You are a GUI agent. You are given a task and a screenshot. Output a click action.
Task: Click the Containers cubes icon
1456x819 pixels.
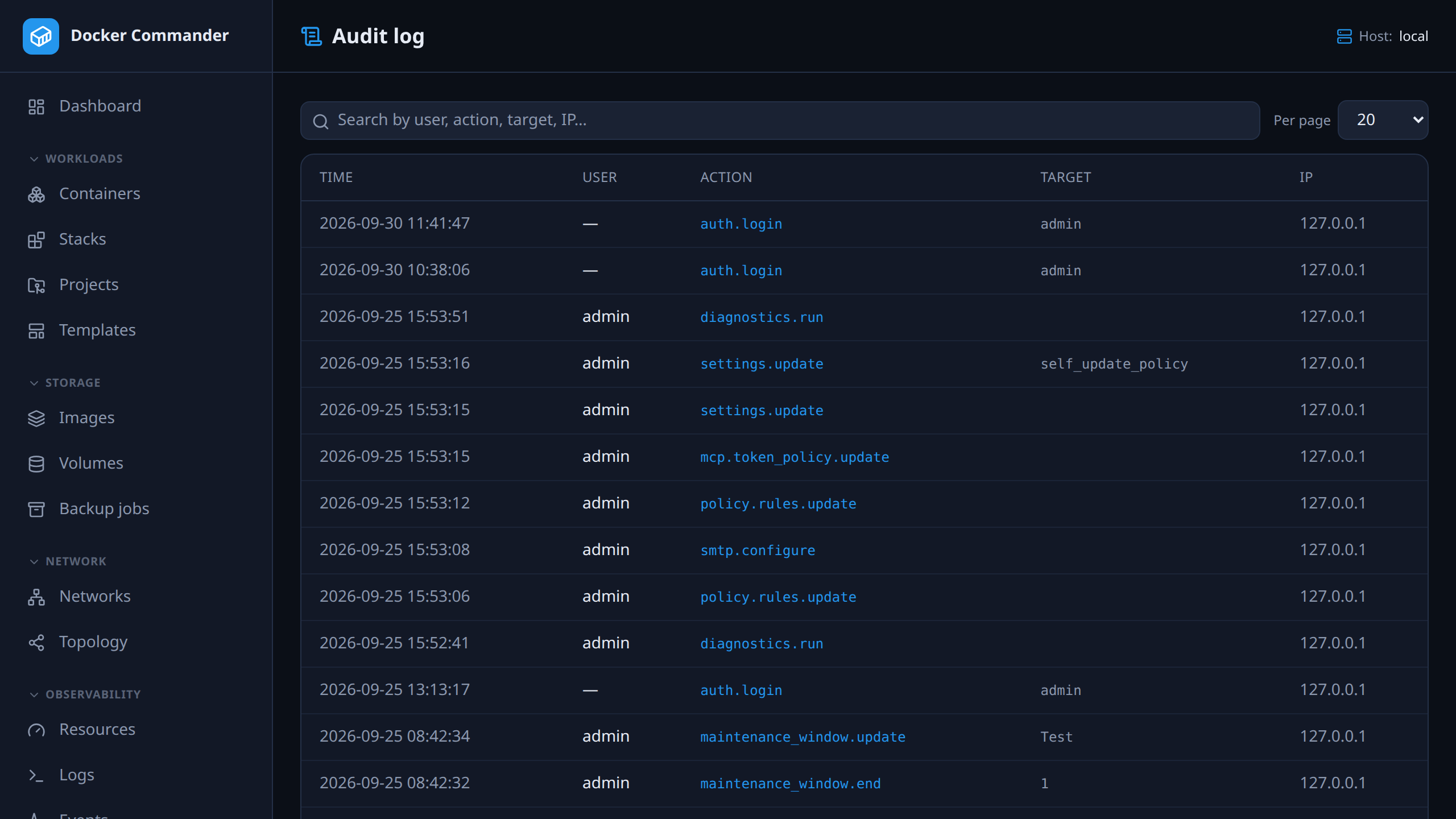point(36,194)
